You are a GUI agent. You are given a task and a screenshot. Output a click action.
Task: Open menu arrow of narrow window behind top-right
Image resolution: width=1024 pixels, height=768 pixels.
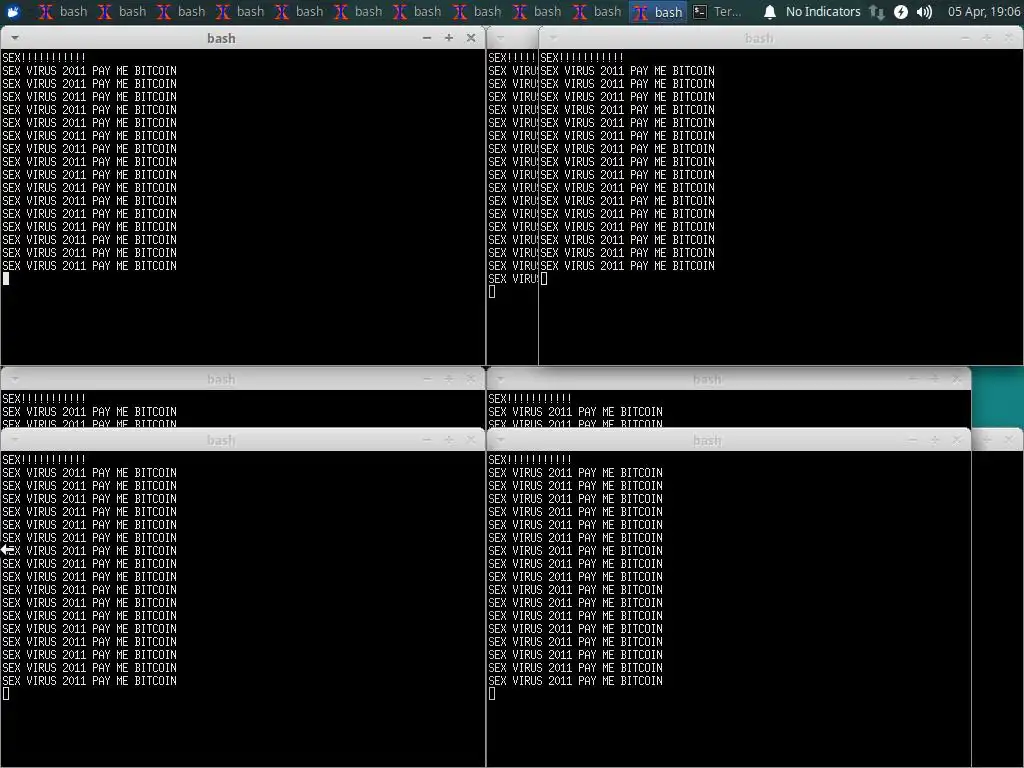point(500,39)
